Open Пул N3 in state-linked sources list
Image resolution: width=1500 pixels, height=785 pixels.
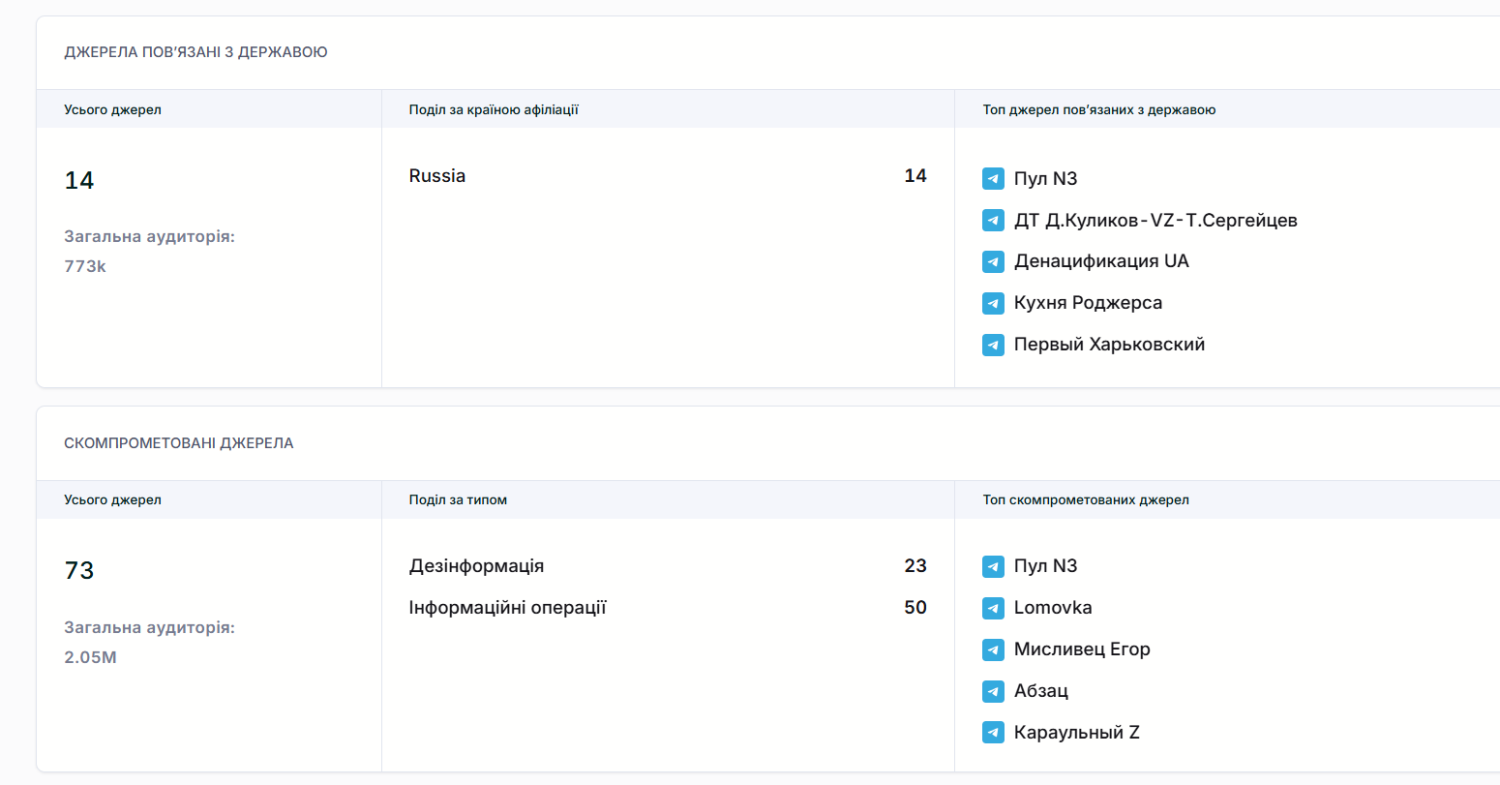[1045, 179]
